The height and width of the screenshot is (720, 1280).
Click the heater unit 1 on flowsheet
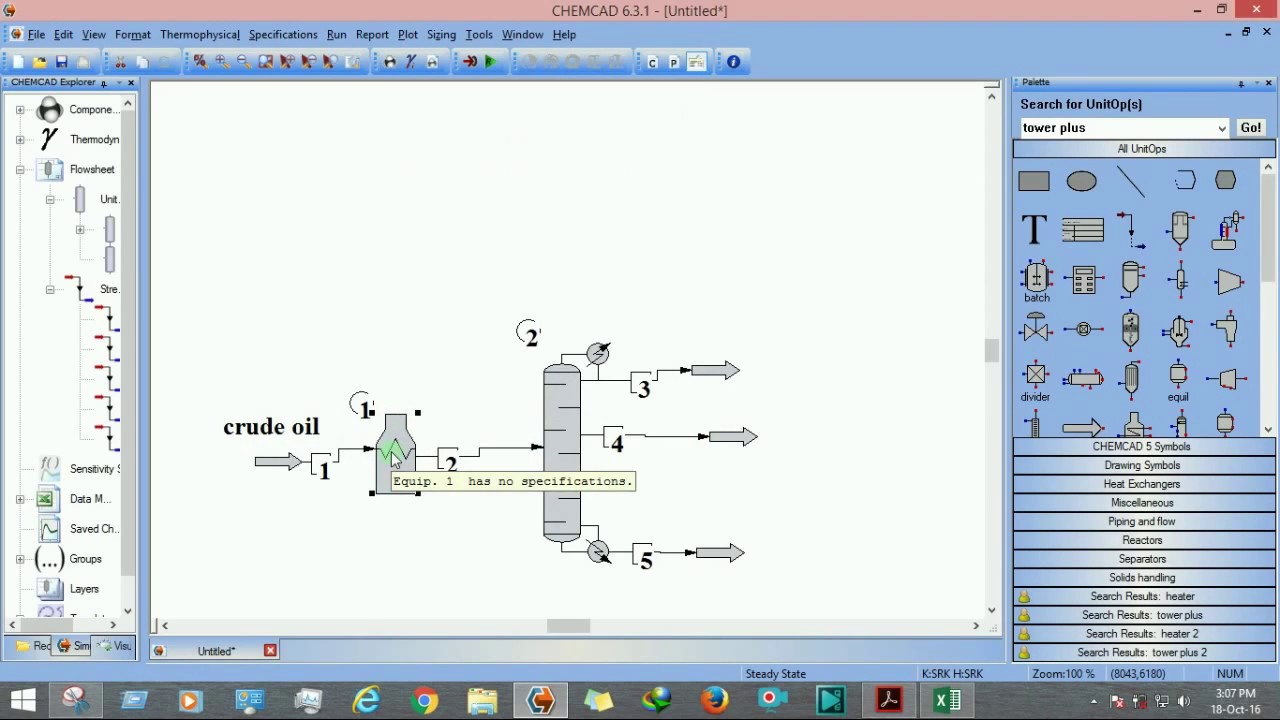pos(396,453)
